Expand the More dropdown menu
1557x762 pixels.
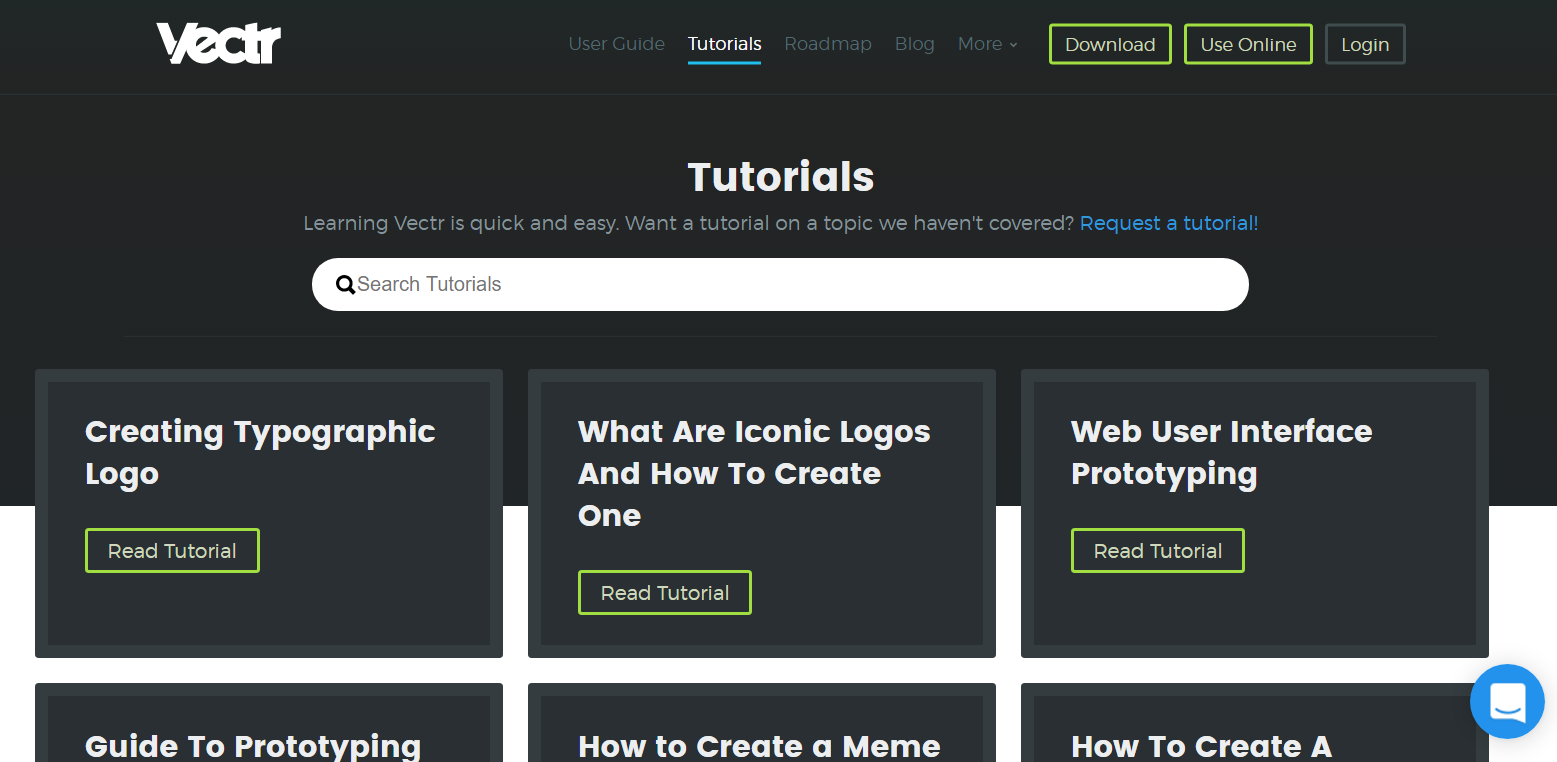pos(987,44)
